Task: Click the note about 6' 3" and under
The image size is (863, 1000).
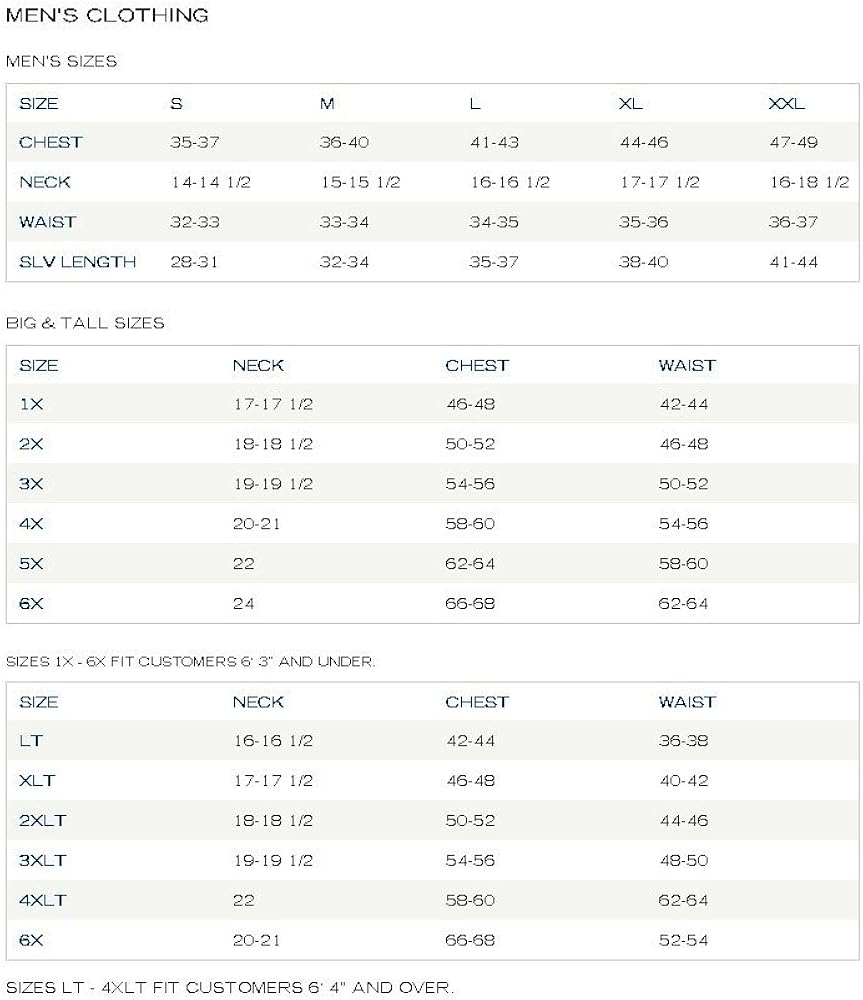Action: click(x=190, y=662)
